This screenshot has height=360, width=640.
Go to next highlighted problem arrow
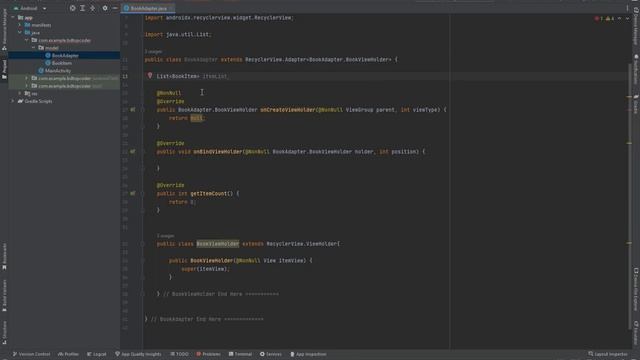tap(627, 18)
